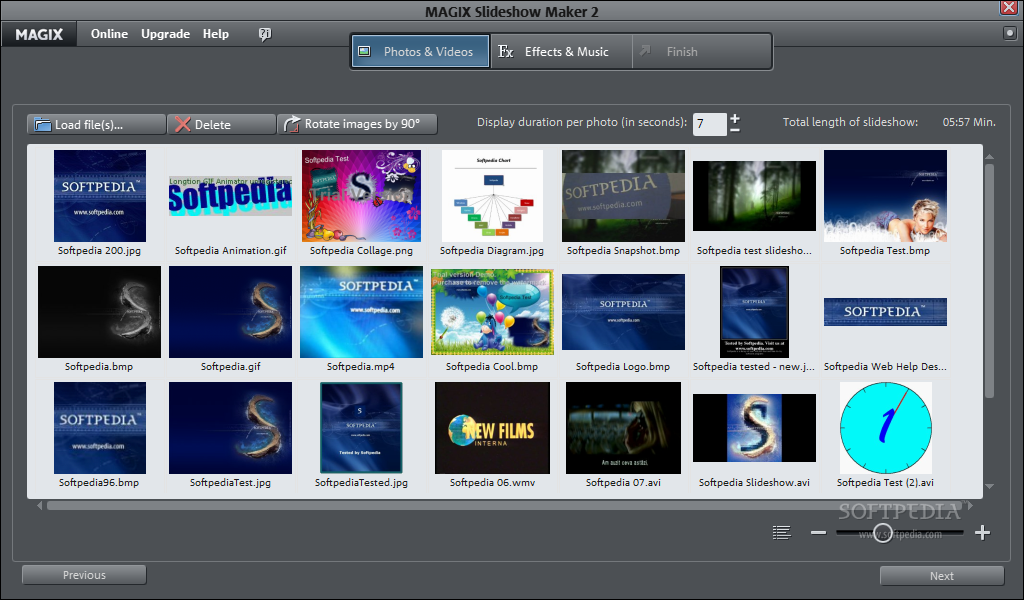Select Softpedia Cool.bmp thumbnail

(x=492, y=312)
